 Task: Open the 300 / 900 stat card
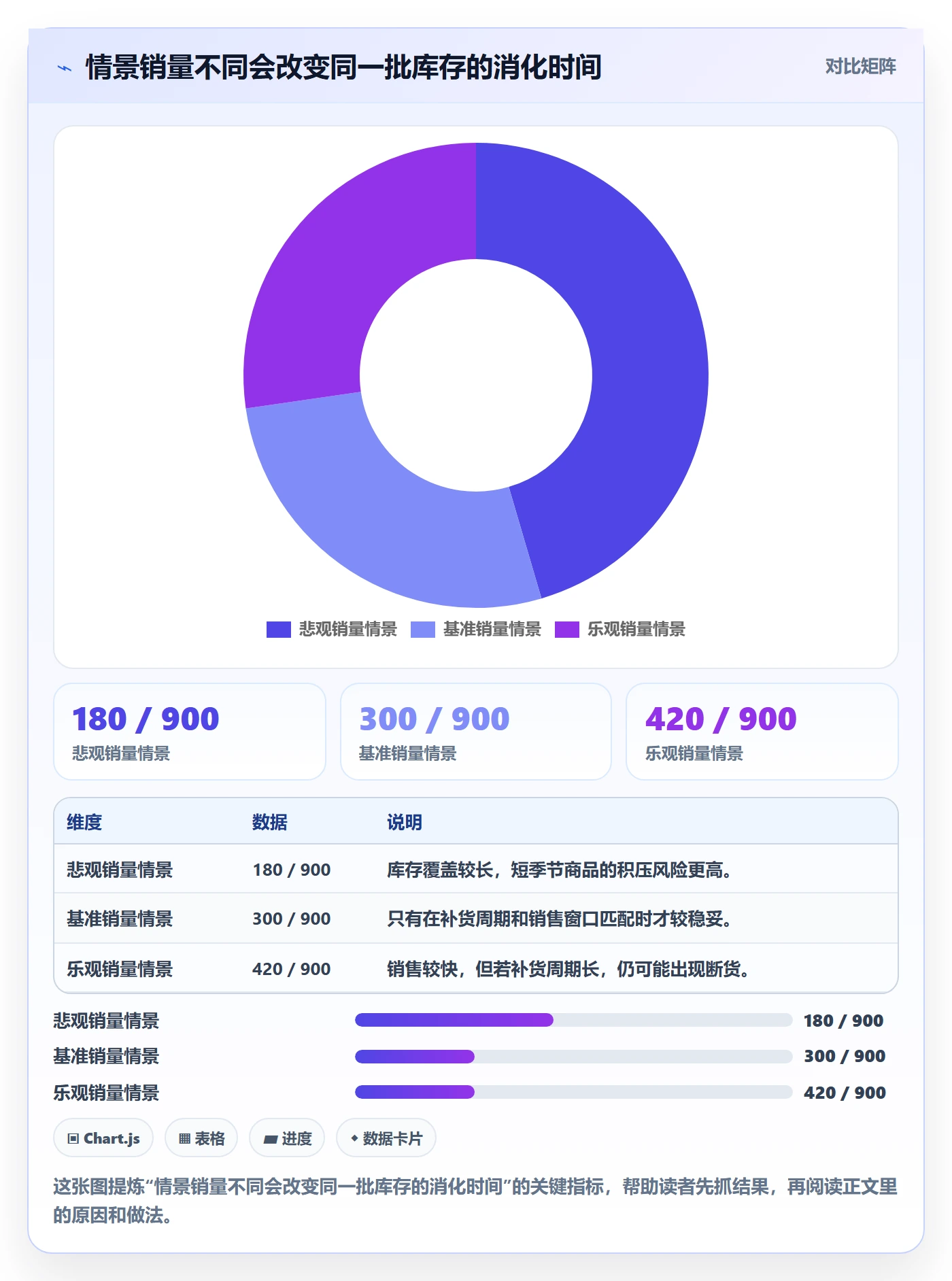(x=476, y=732)
